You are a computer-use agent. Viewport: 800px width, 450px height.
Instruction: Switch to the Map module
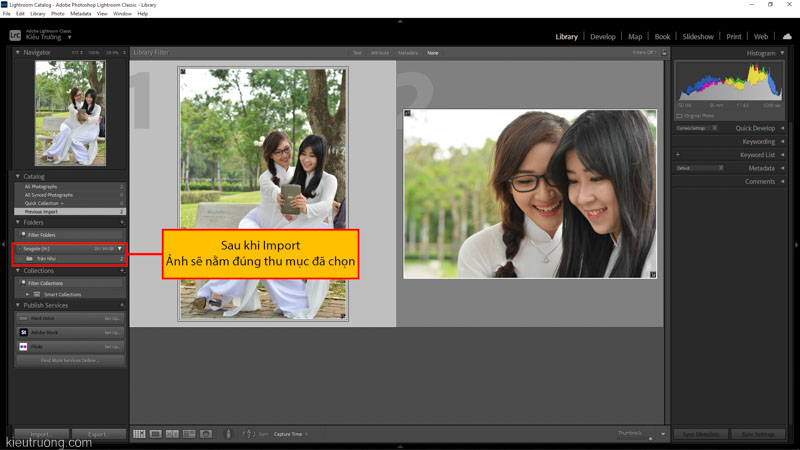click(635, 36)
